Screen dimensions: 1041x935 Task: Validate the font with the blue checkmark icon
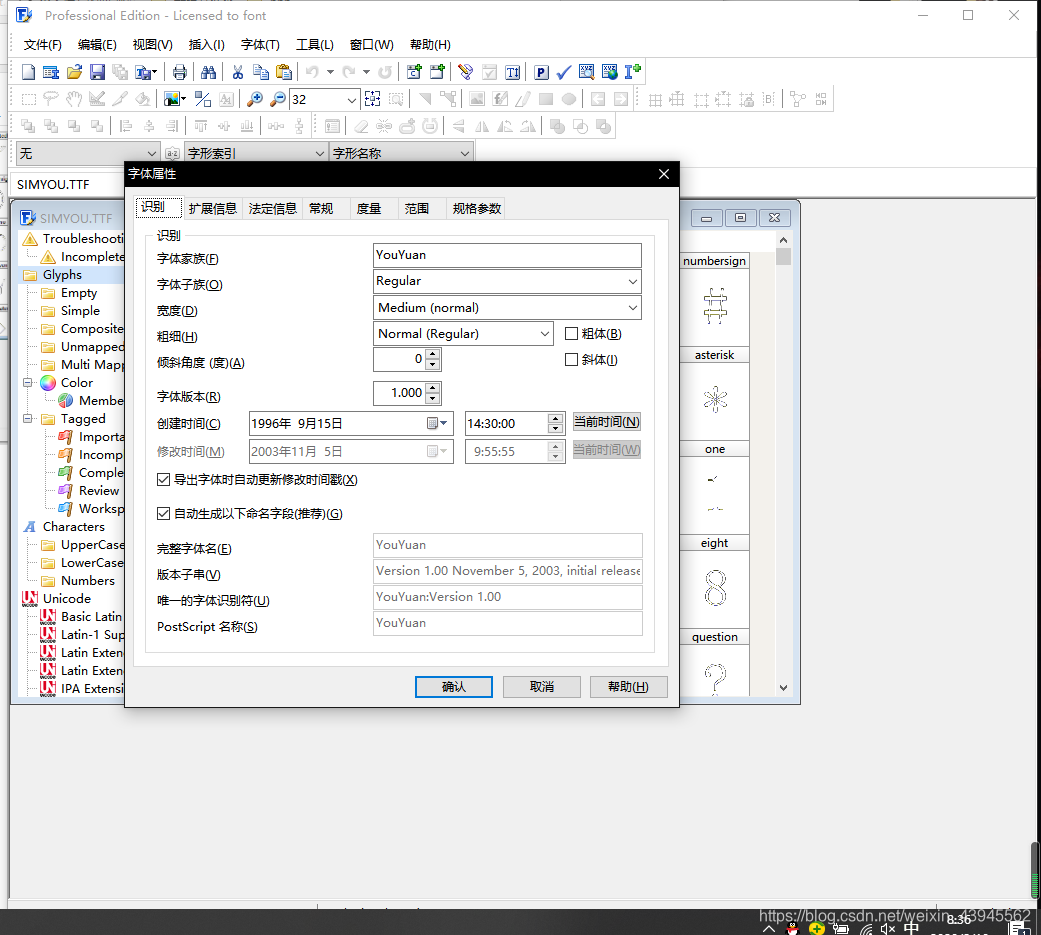pos(564,72)
